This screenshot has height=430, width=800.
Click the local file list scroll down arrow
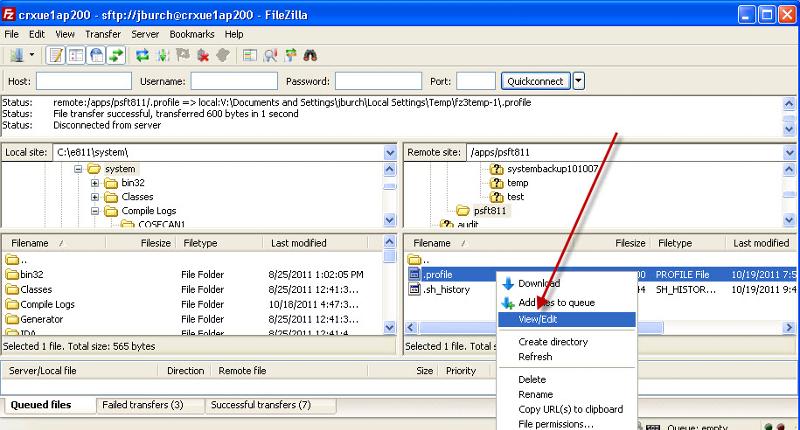tap(389, 327)
